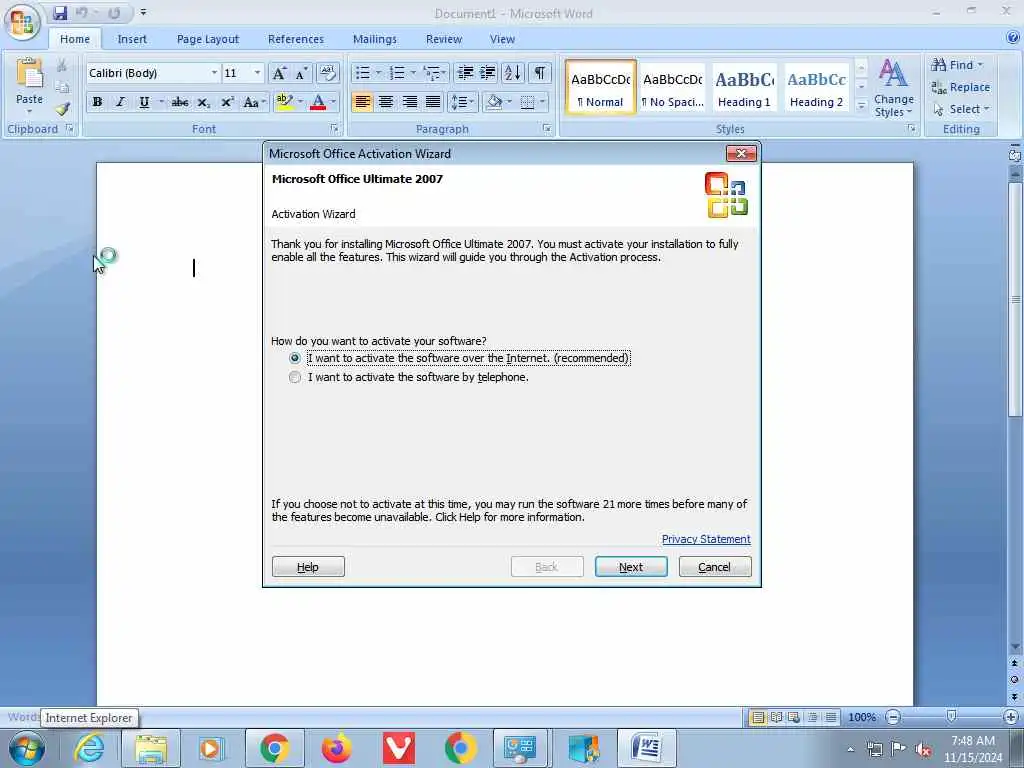Screen dimensions: 1024x768
Task: Click the Zoom Out minus button
Action: (x=893, y=716)
